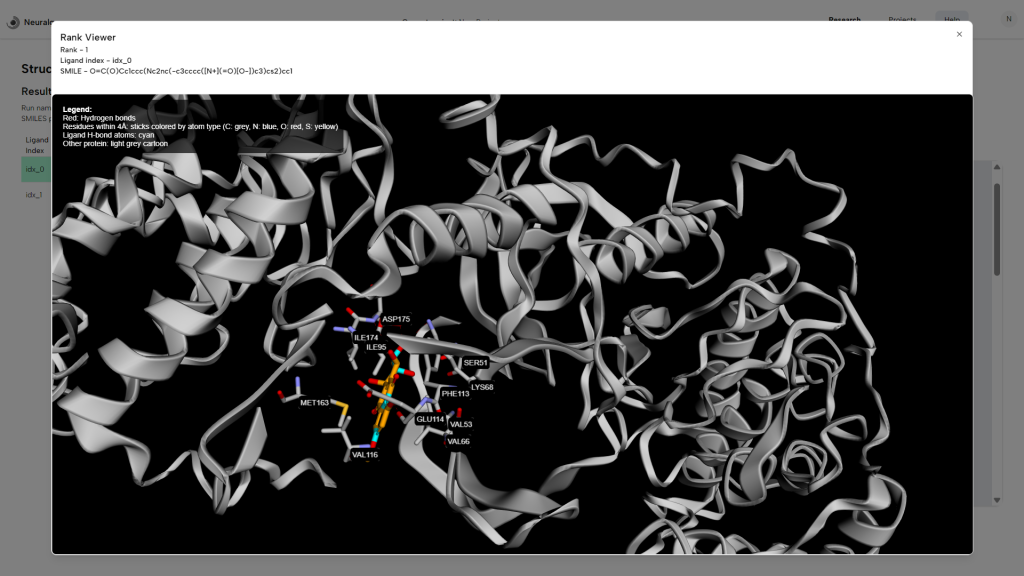Click the VAL116 residue label

tap(365, 454)
